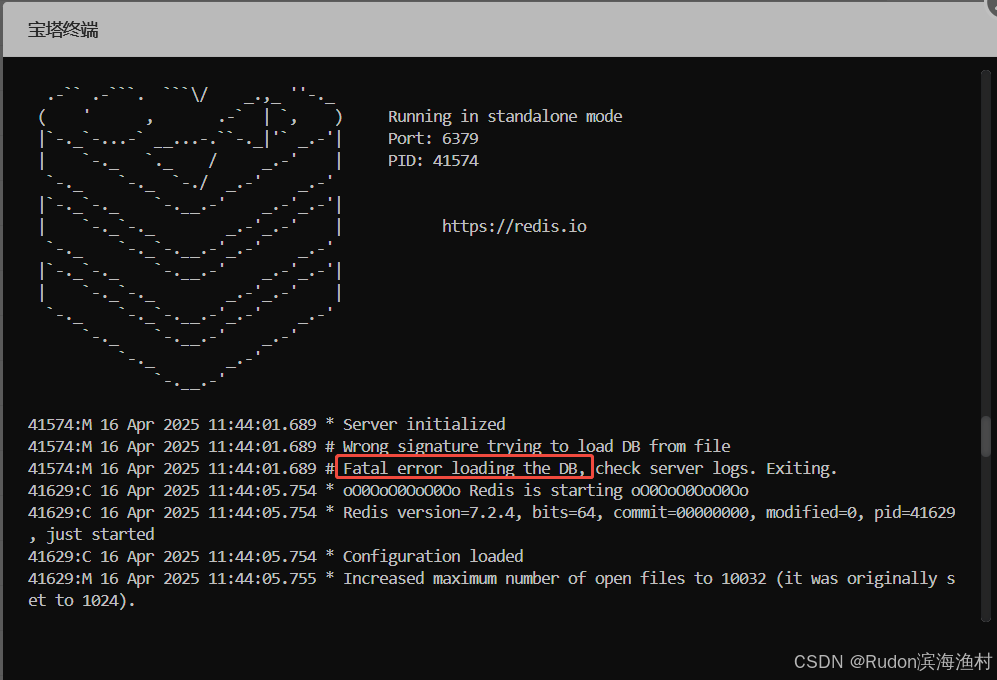Click the Redis ASCII art logo
997x680 pixels.
tap(191, 237)
